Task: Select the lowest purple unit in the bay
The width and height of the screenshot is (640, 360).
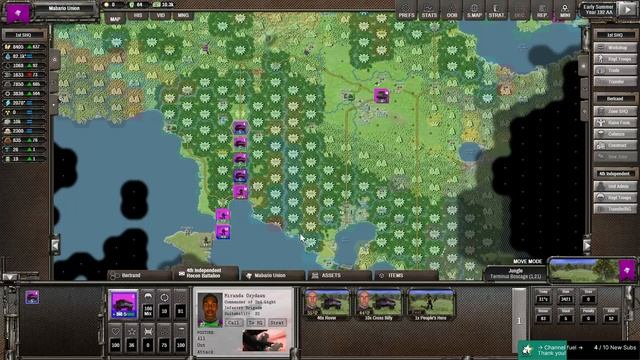Action: (223, 232)
